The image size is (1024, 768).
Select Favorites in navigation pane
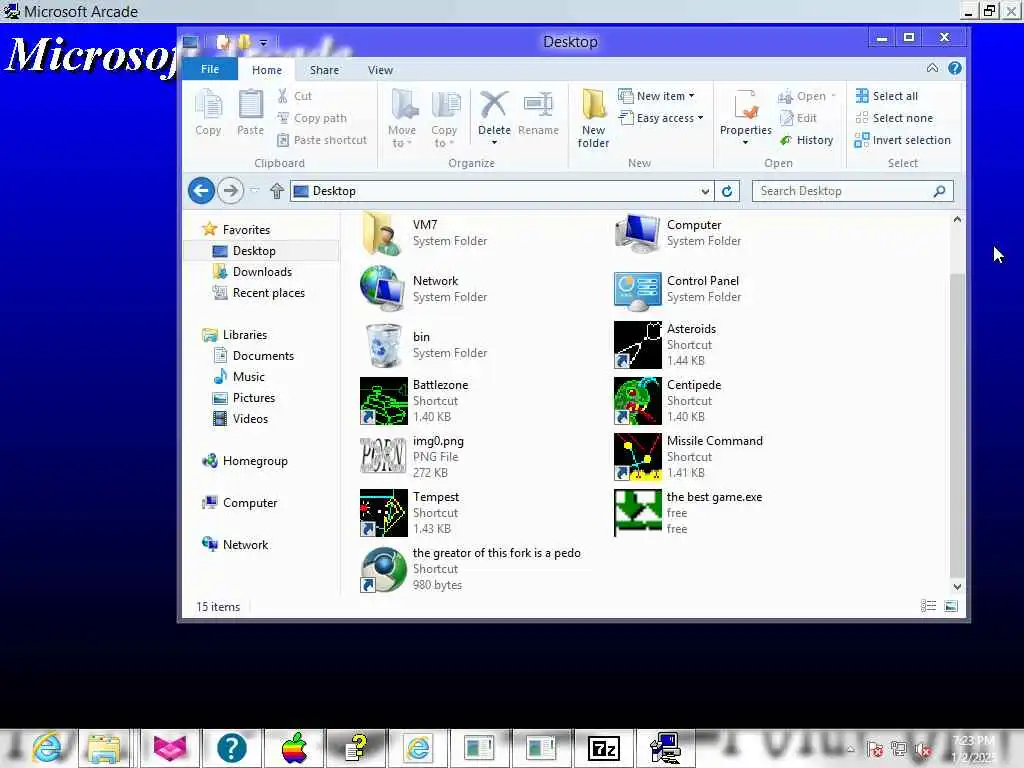[246, 230]
